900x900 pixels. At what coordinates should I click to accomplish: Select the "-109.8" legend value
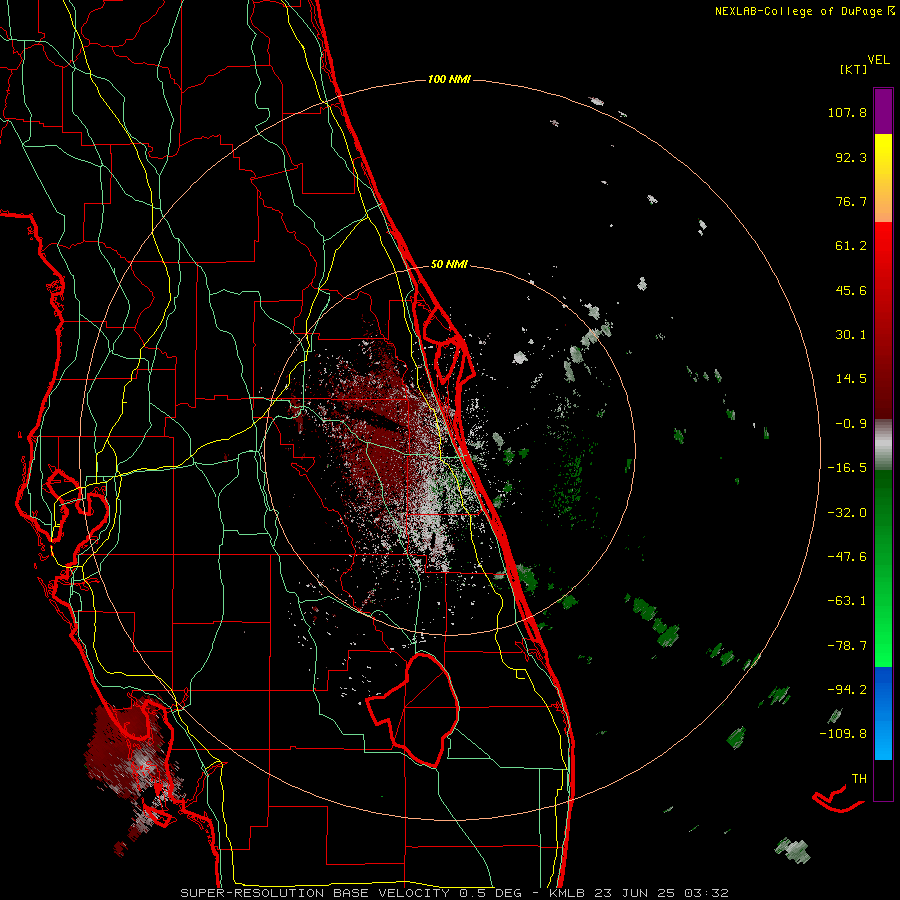coord(843,734)
